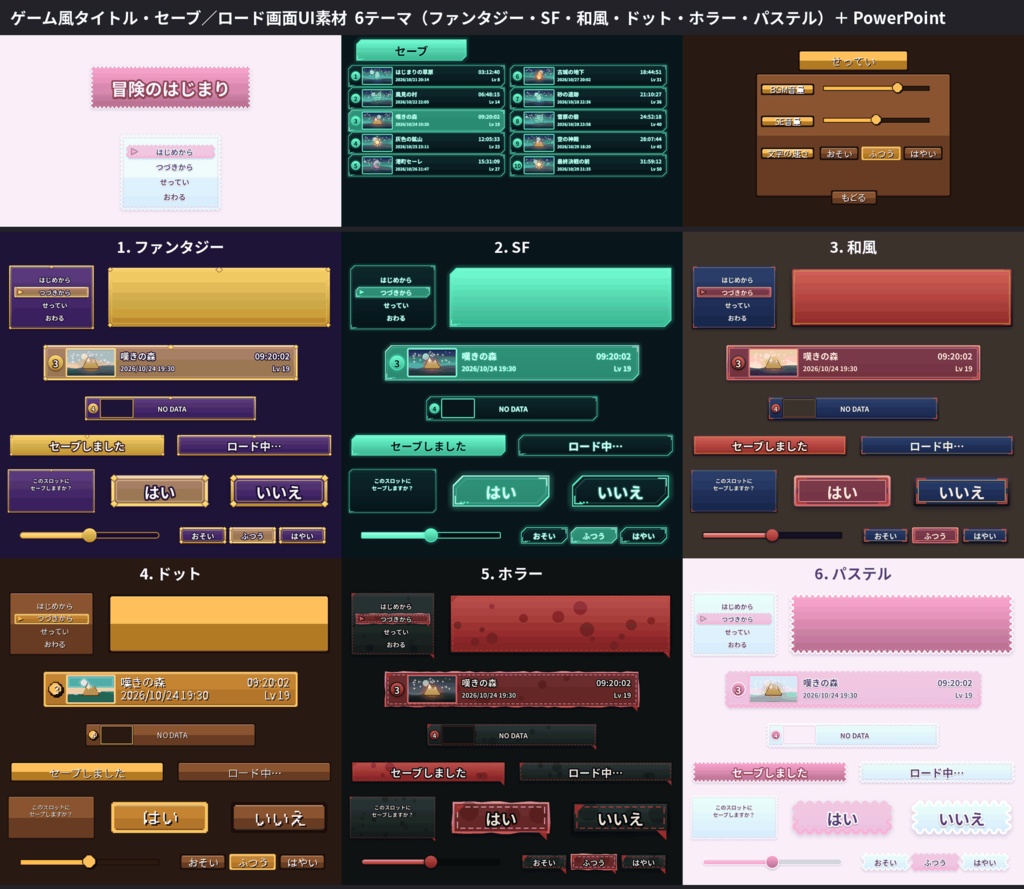The image size is (1024, 889).
Task: Choose おわる in the 冒険のはじまり title menu
Action: click(174, 197)
